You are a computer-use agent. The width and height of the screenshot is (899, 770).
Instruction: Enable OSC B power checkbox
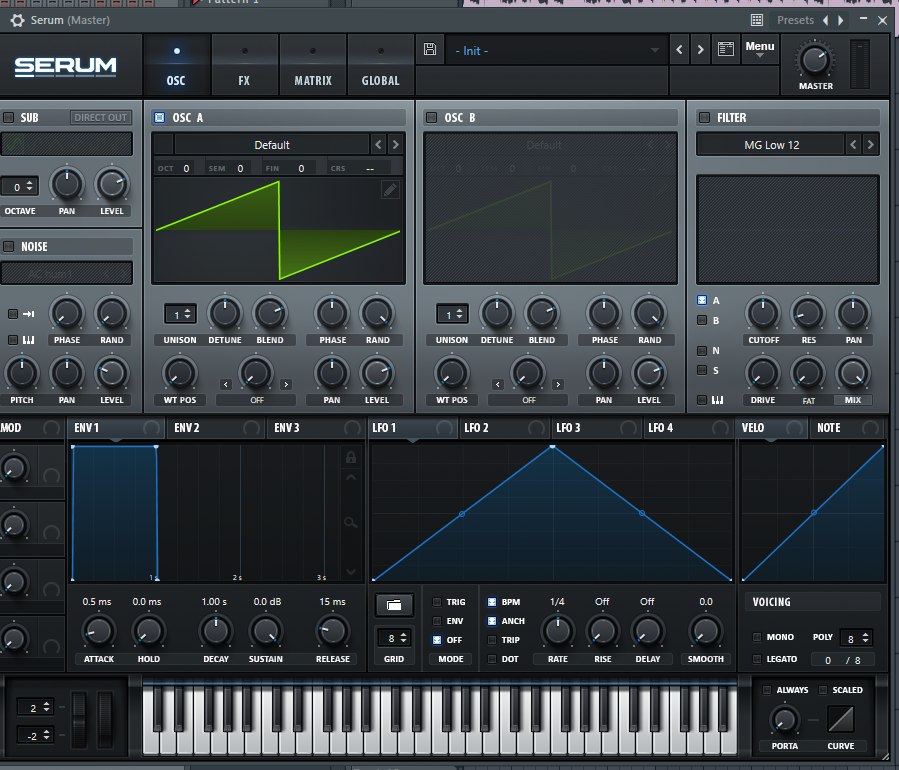pyautogui.click(x=431, y=118)
